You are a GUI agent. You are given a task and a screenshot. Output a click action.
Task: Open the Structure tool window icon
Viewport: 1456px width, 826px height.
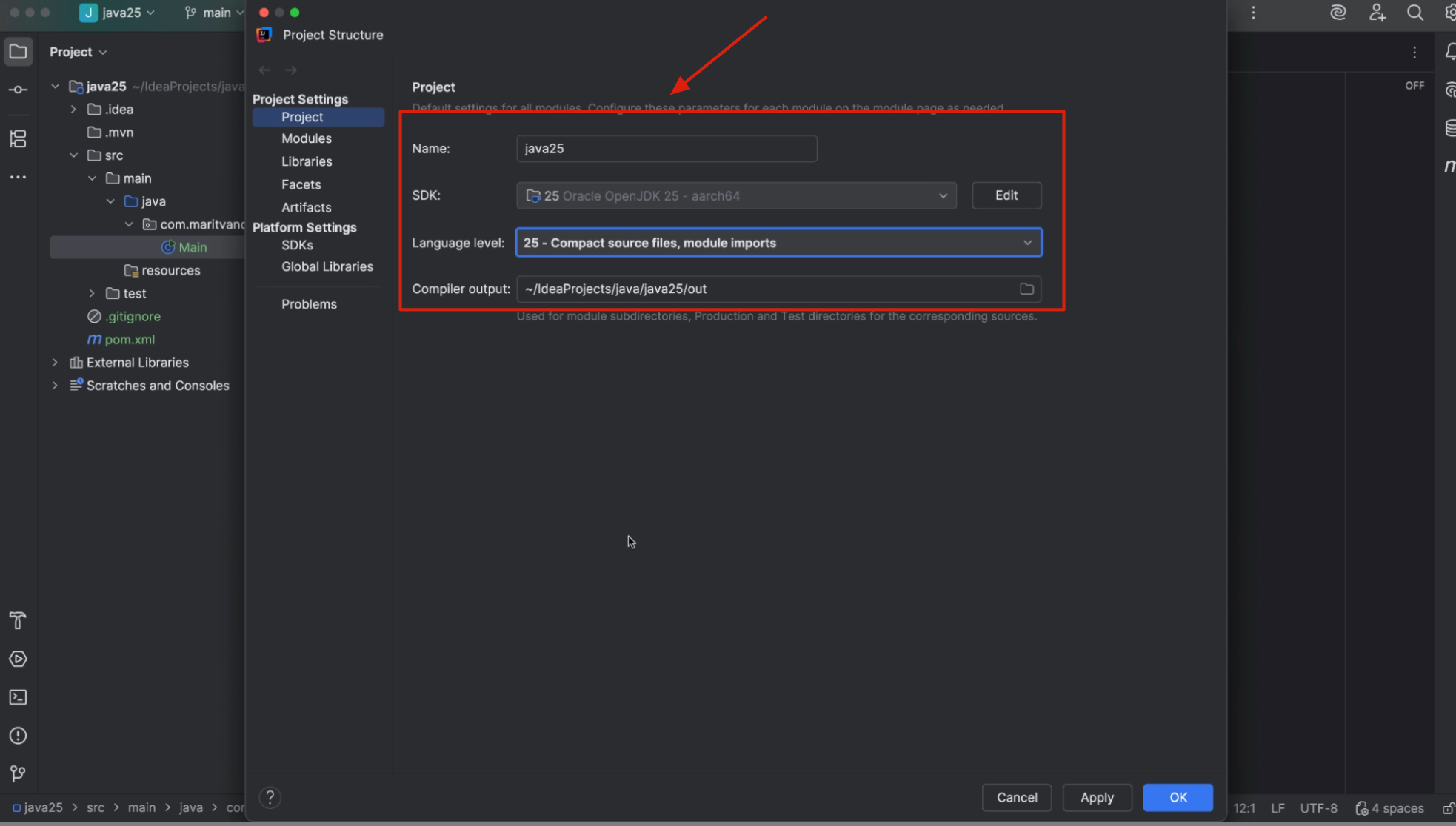click(x=18, y=138)
